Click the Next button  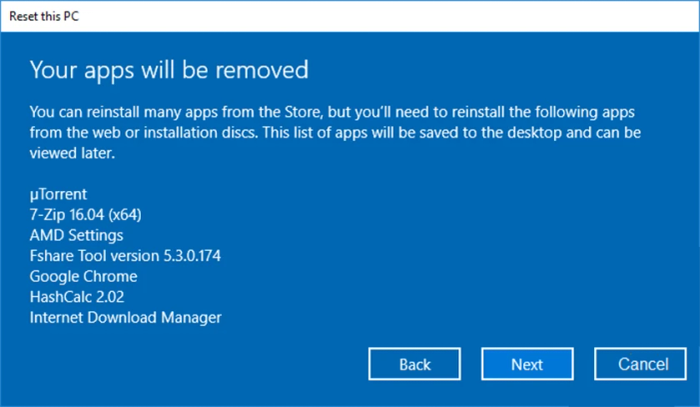pos(527,364)
